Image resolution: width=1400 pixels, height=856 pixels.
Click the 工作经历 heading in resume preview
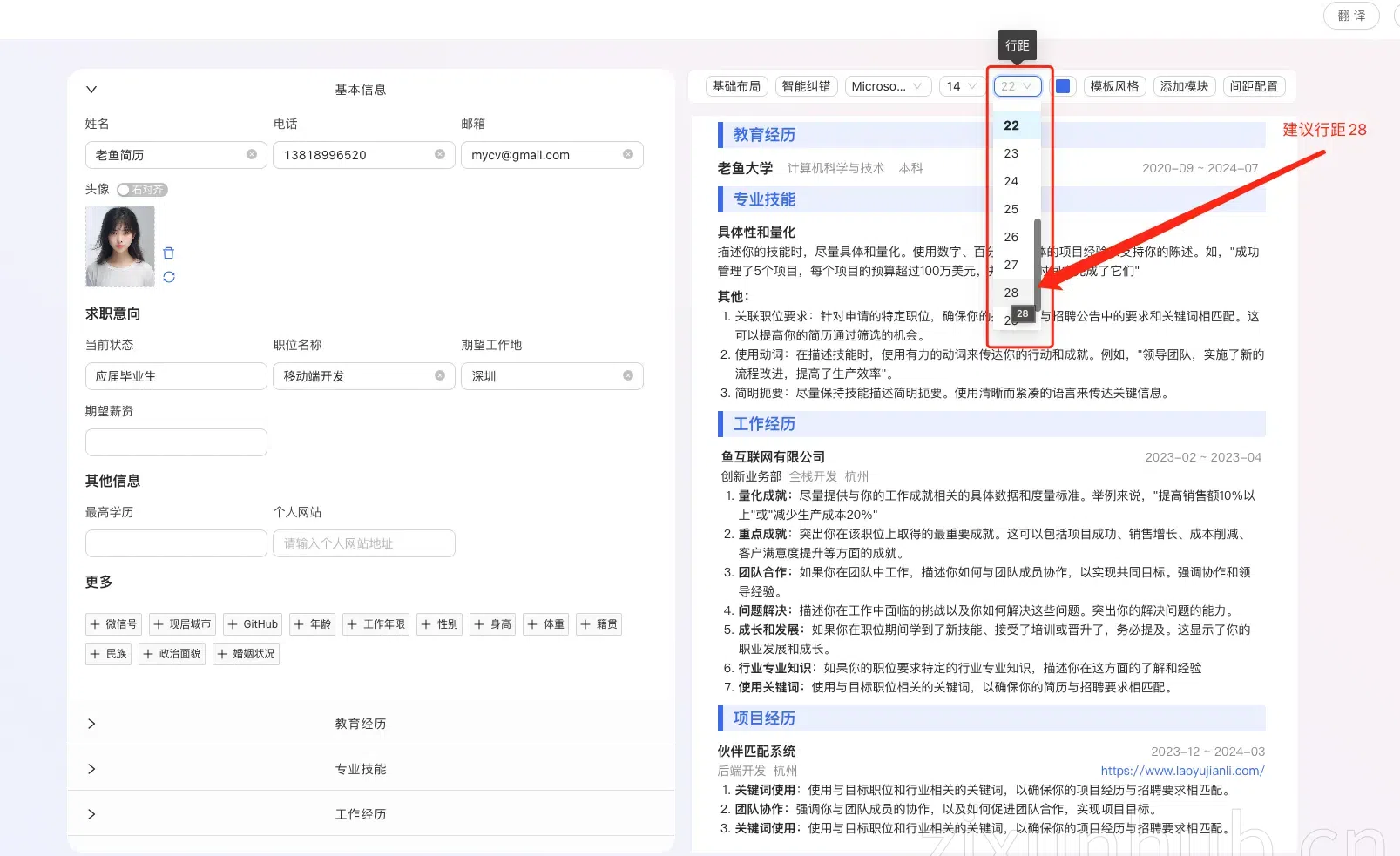click(x=764, y=424)
